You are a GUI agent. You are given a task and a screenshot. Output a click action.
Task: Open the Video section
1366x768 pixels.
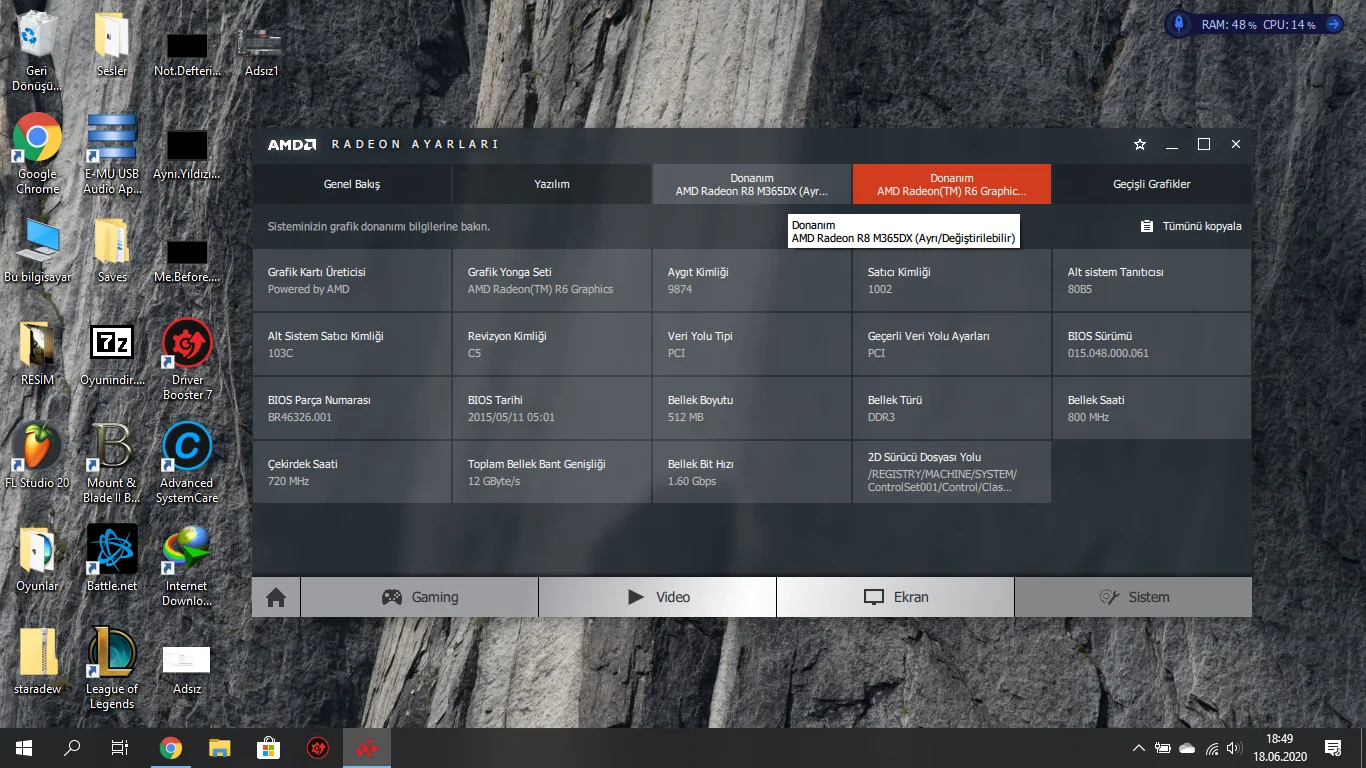tap(657, 597)
